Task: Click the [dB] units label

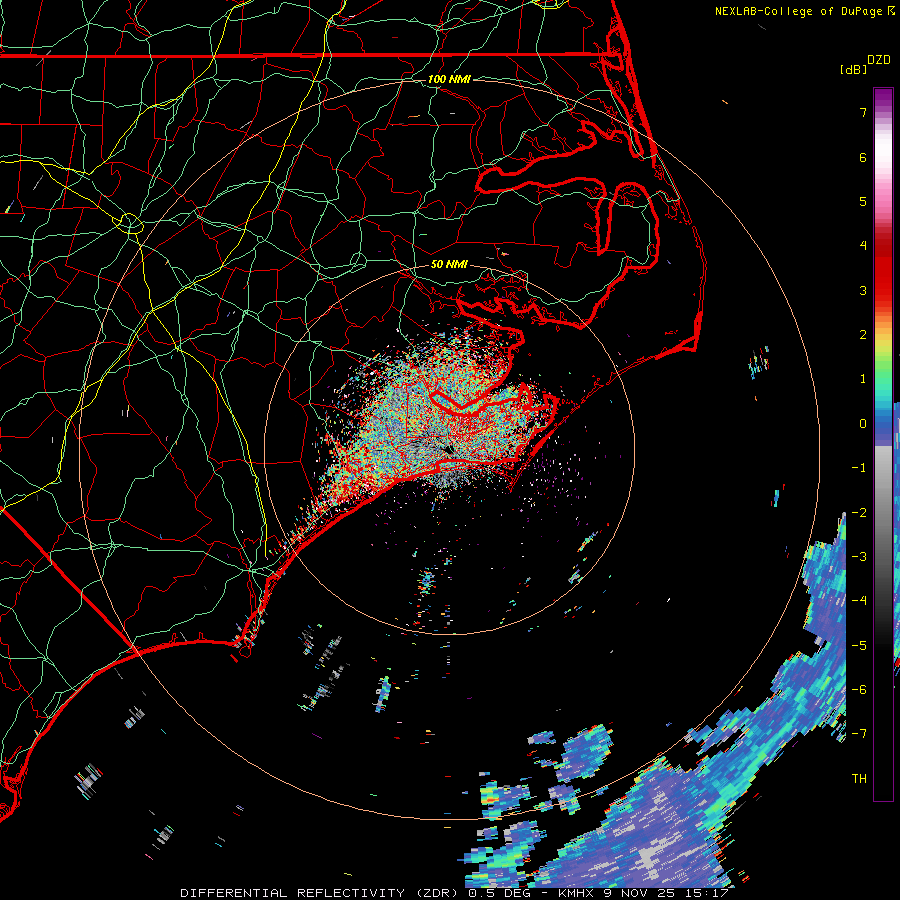Action: (x=854, y=69)
